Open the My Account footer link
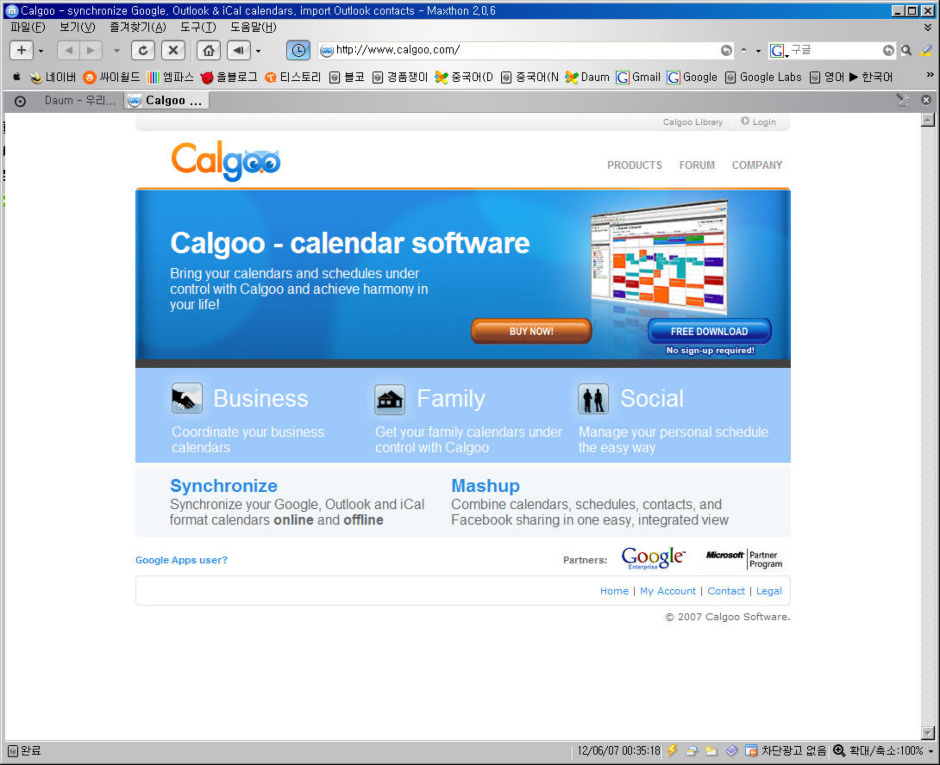The height and width of the screenshot is (765, 940). (668, 591)
